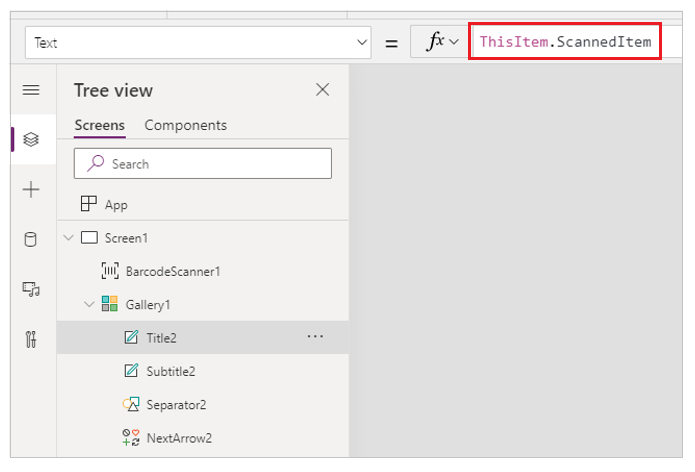
Task: Select NextArrow2 in the tree
Action: [x=203, y=438]
